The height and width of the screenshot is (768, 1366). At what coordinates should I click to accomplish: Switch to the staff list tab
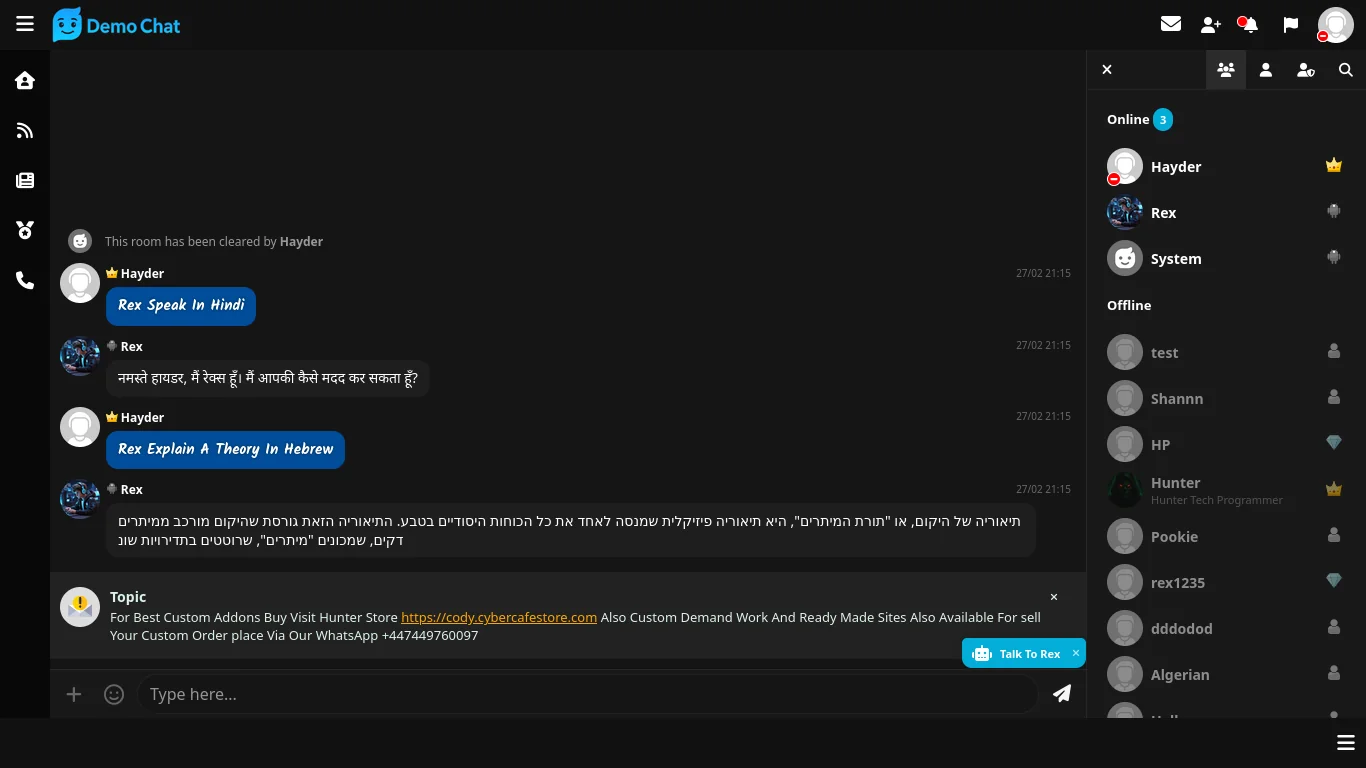click(x=1306, y=70)
